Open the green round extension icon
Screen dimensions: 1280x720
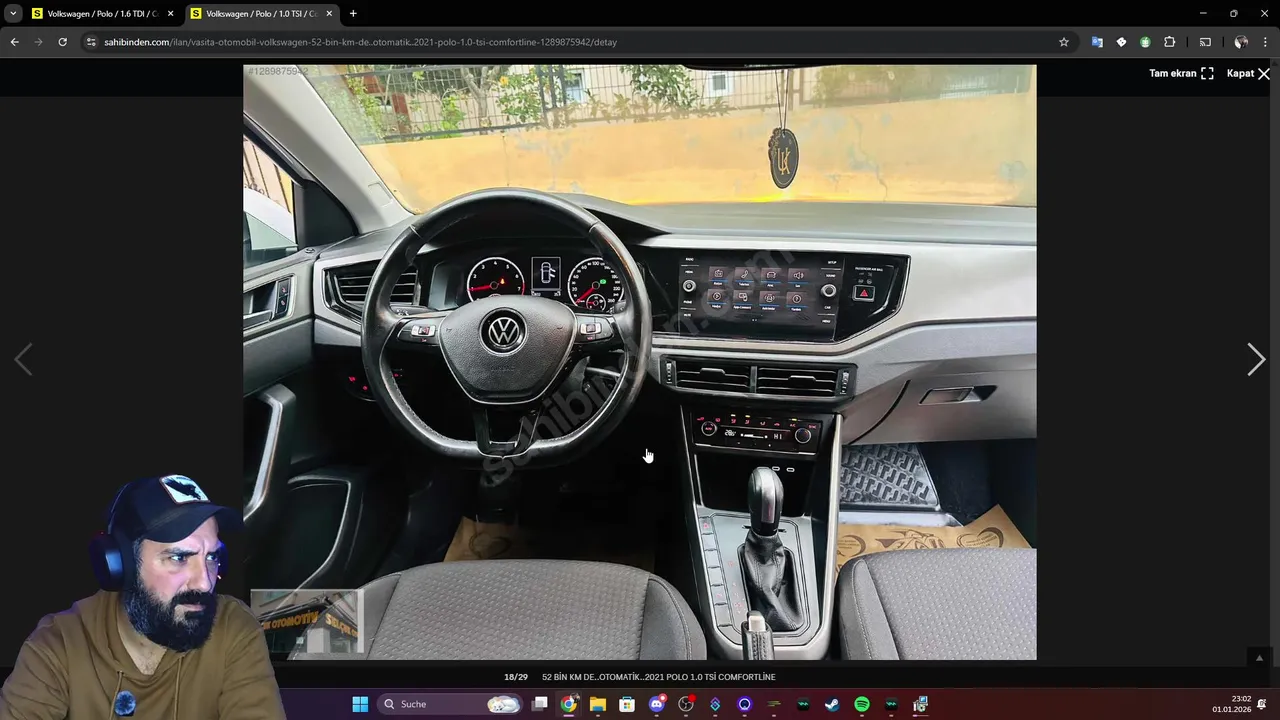1145,42
